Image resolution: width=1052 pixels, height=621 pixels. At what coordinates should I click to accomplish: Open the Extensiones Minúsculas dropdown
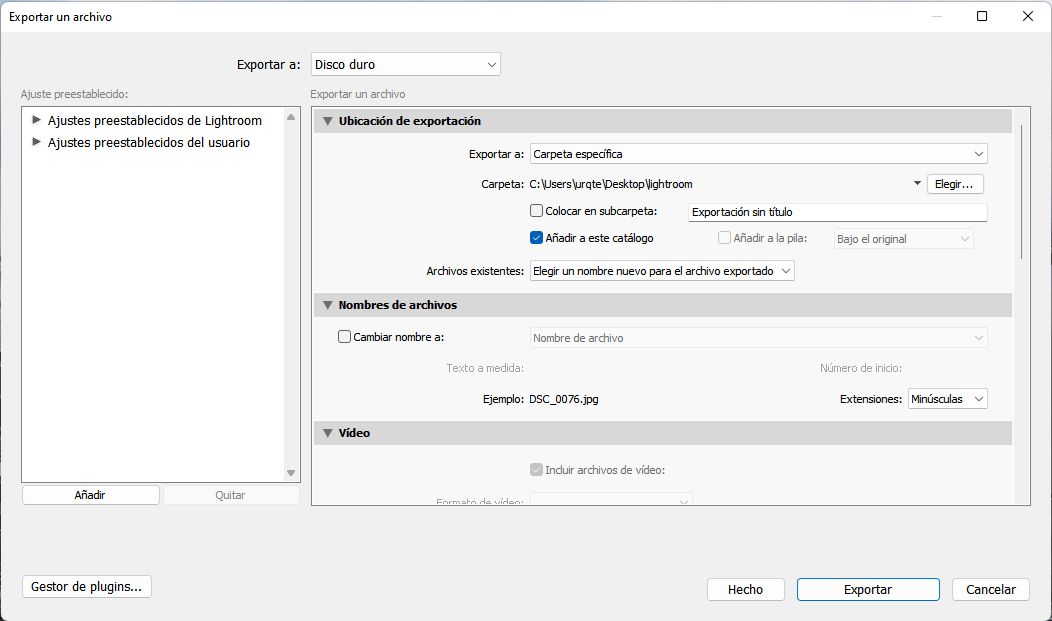click(x=947, y=399)
